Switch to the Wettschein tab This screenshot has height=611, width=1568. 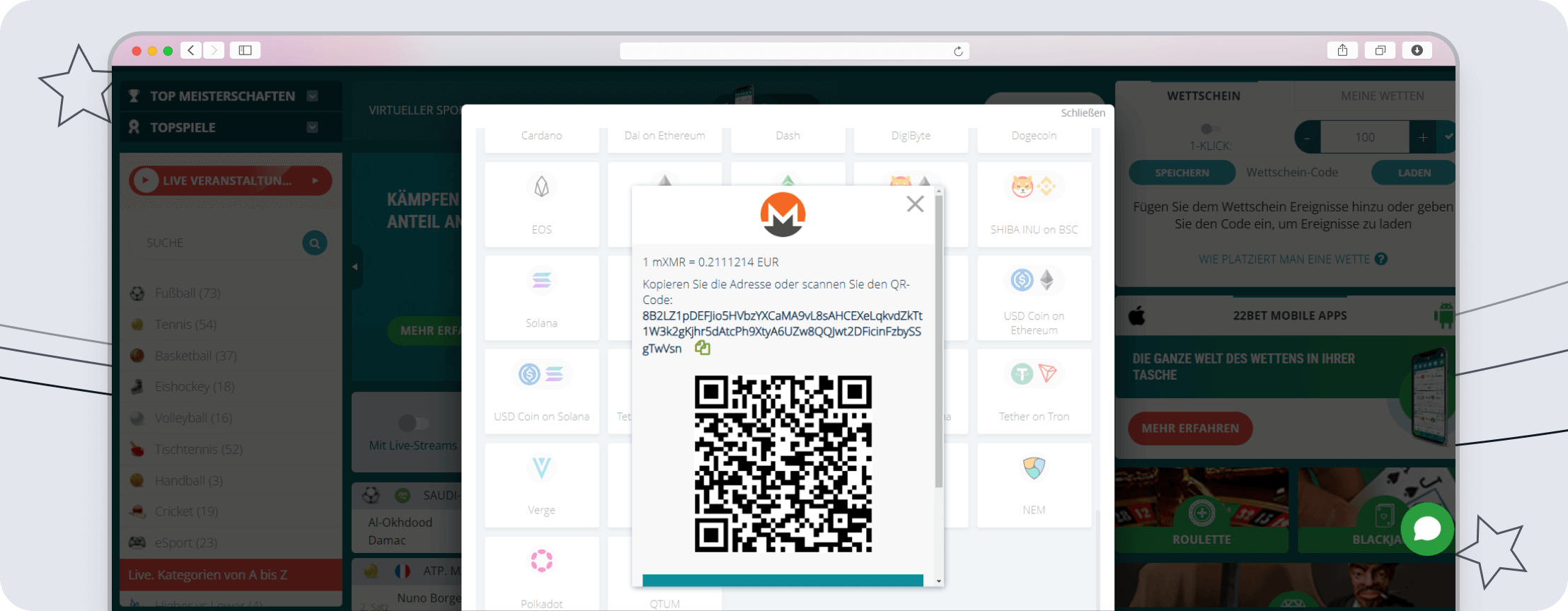pyautogui.click(x=1204, y=95)
